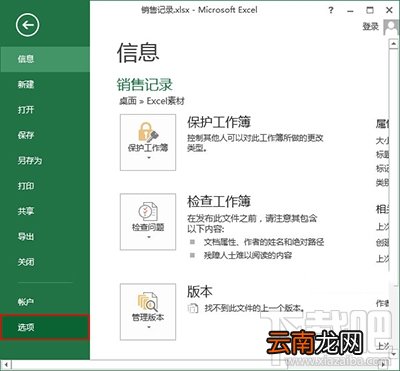Screen dimensions: 400x371
Task: Choose 导出 in the sidebar
Action: [45, 237]
